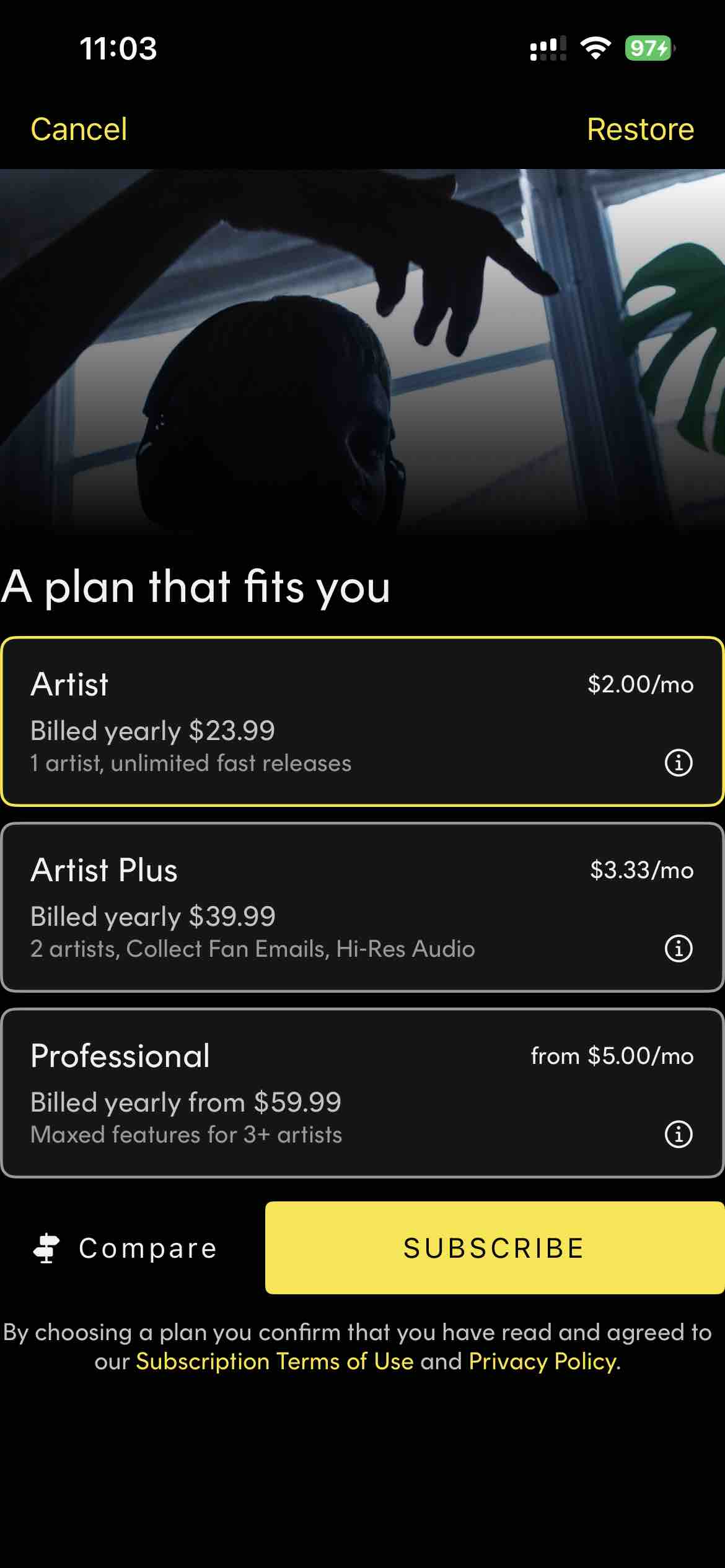
Task: Open the Privacy Policy link
Action: (x=543, y=1361)
